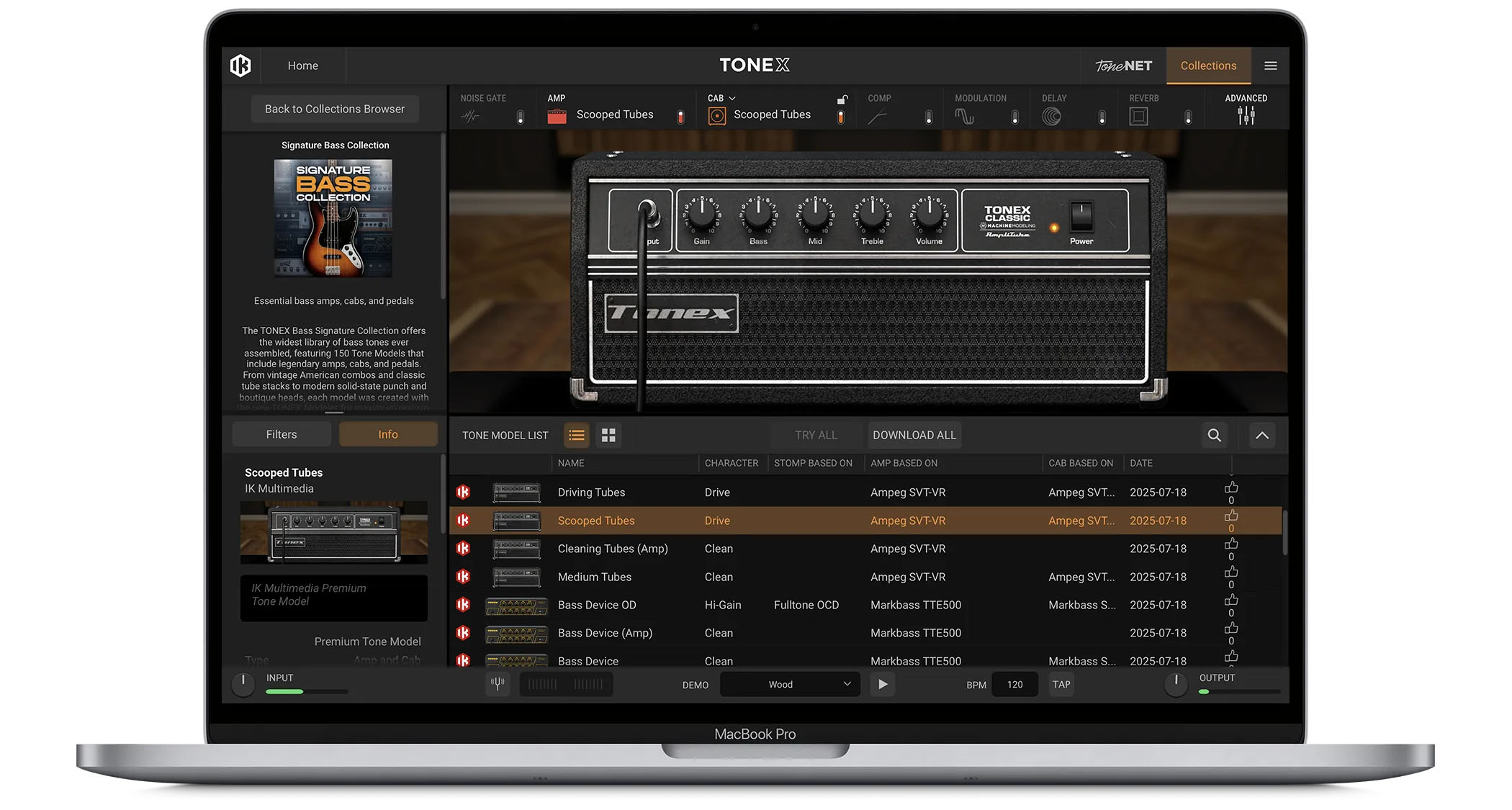The height and width of the screenshot is (810, 1512).
Task: Like the Cleaning Tubes (Amp) model
Action: [1231, 544]
